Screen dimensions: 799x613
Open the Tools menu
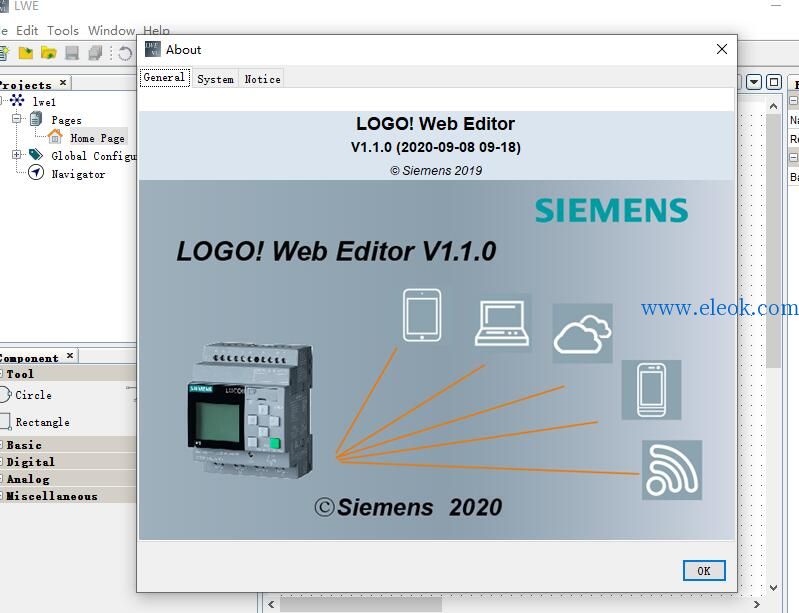point(63,31)
